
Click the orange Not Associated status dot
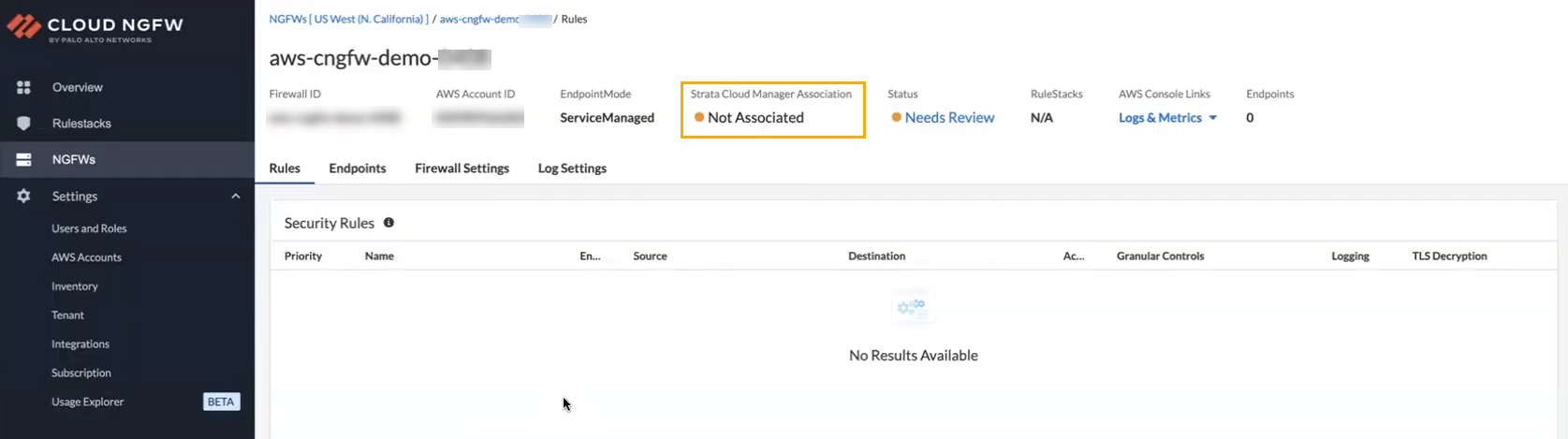pyautogui.click(x=699, y=118)
